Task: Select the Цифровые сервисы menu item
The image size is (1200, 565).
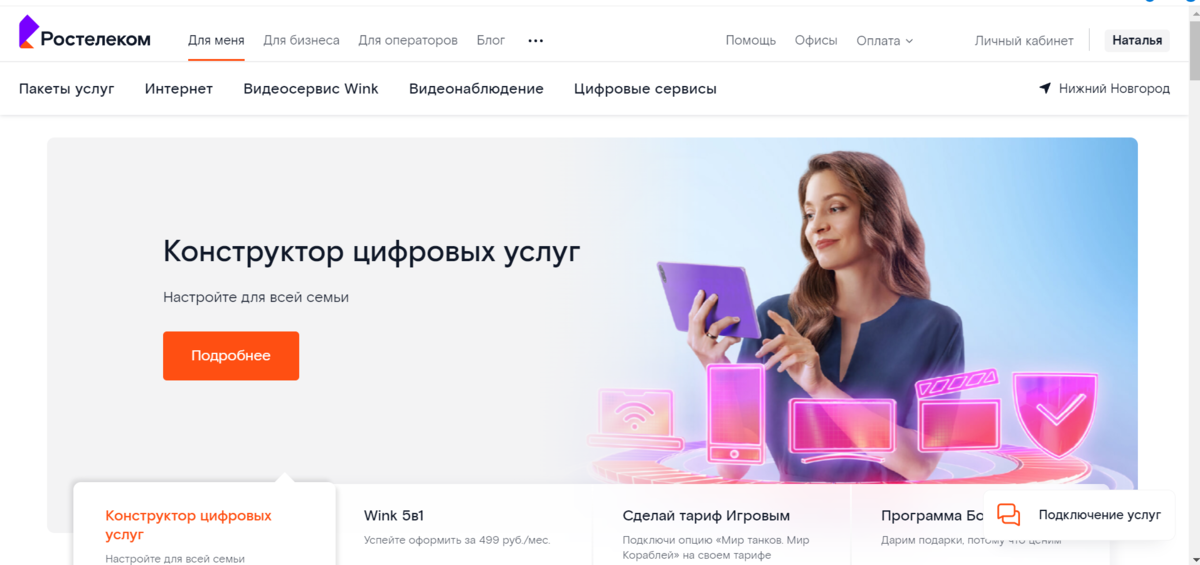Action: tap(645, 88)
